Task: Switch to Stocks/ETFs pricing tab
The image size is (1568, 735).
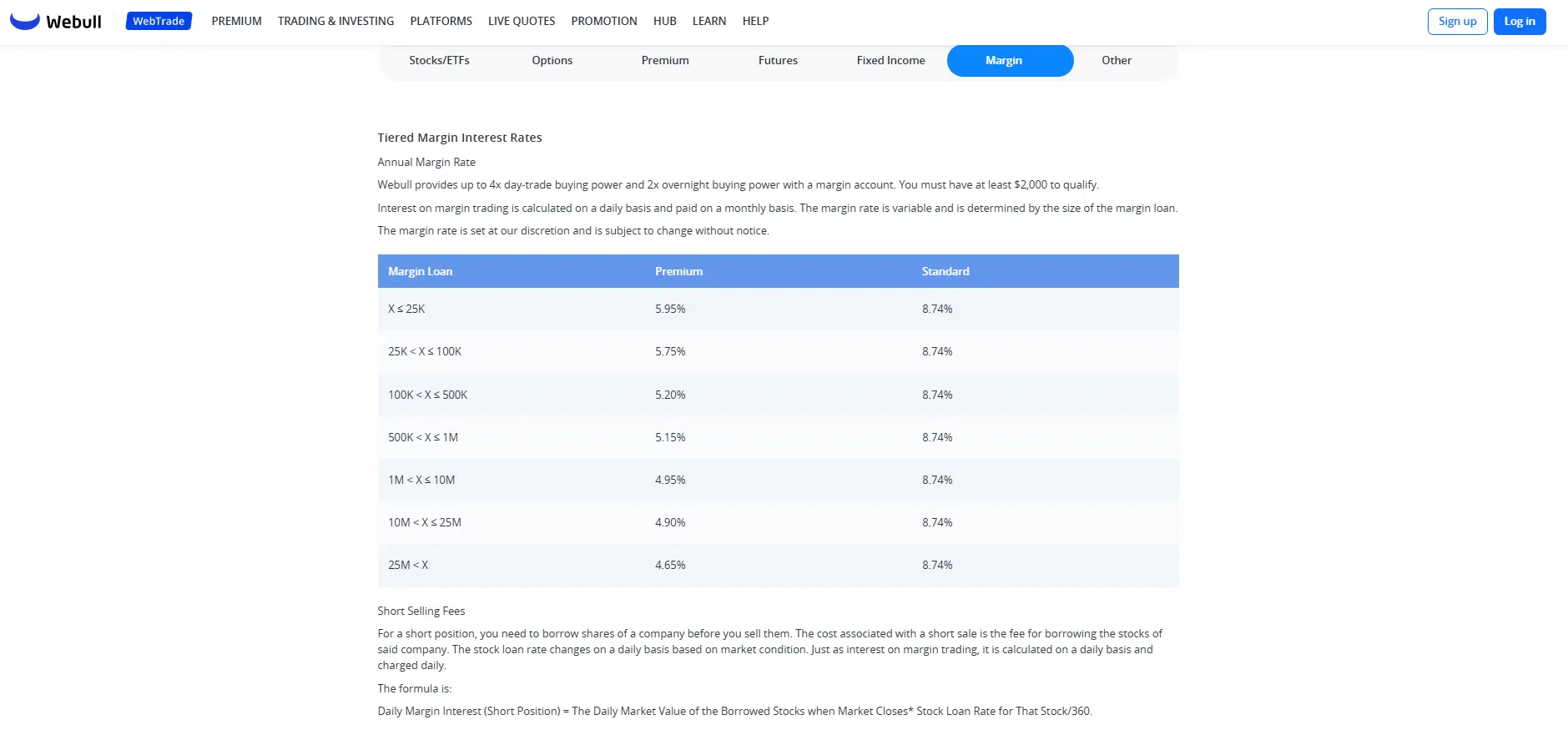Action: coord(439,60)
